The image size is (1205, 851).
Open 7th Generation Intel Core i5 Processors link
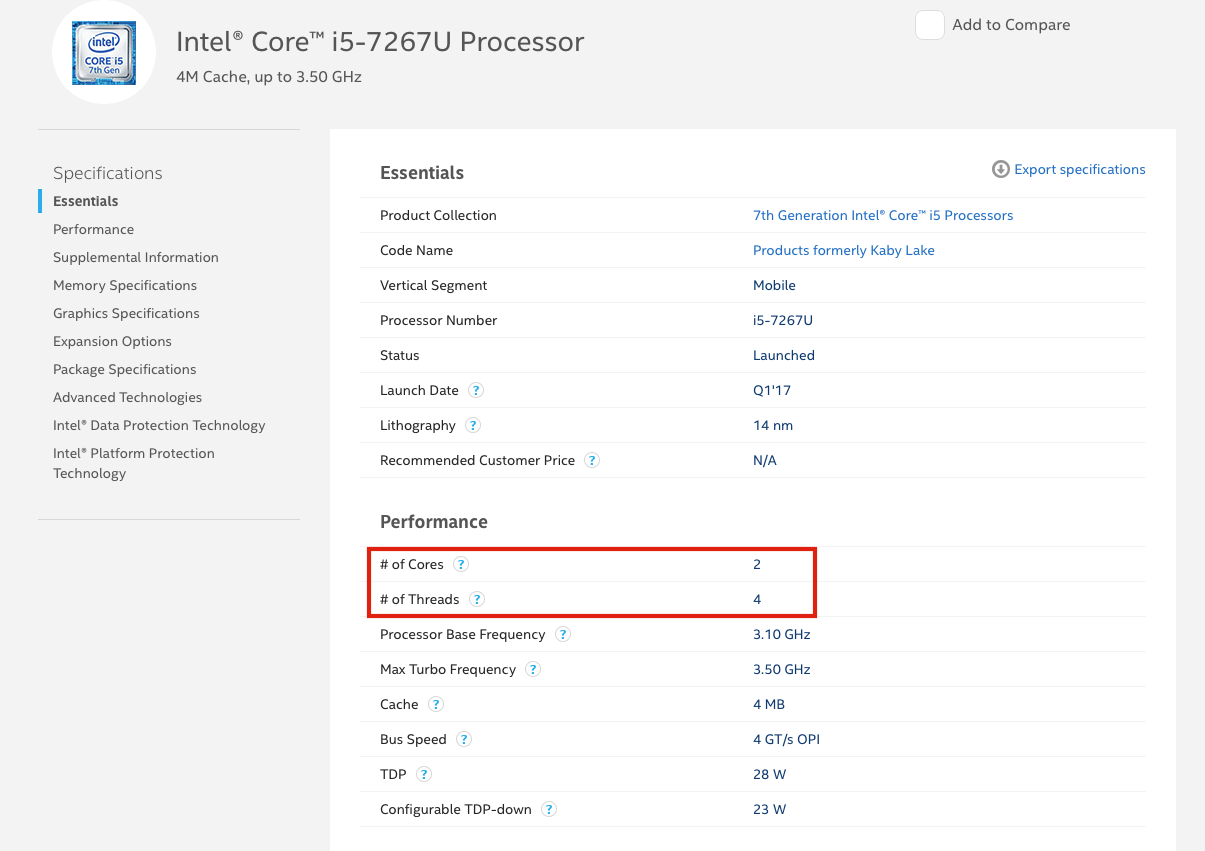(882, 215)
